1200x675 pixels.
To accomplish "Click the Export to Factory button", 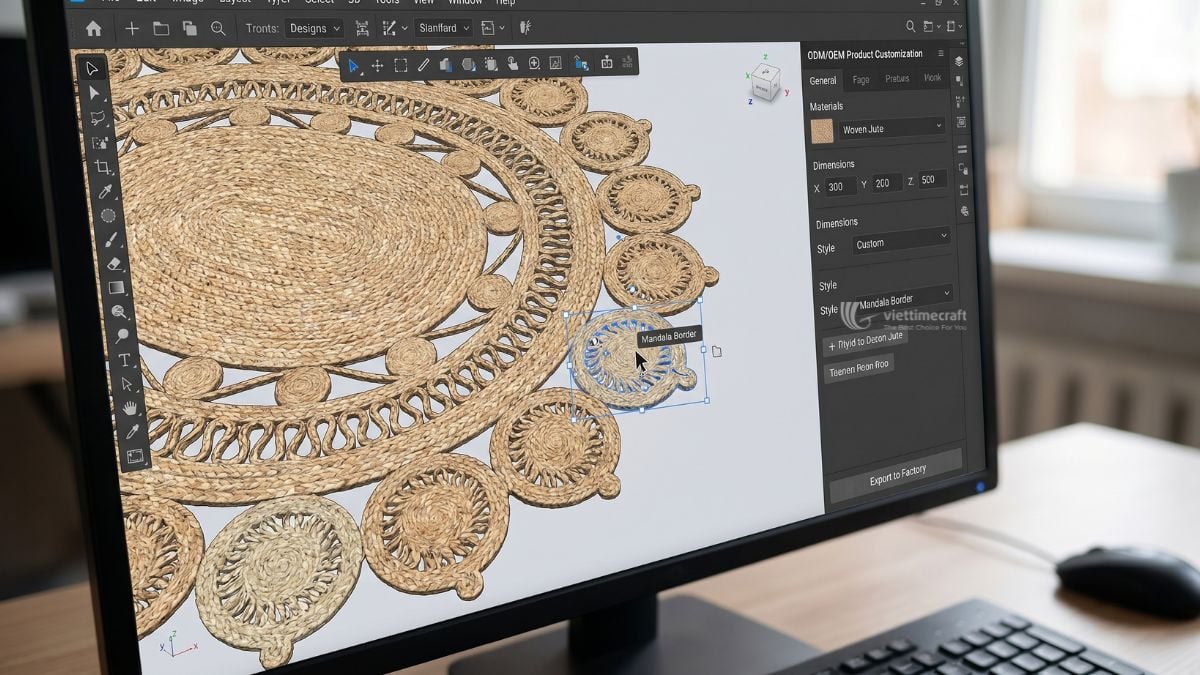I will coord(896,474).
